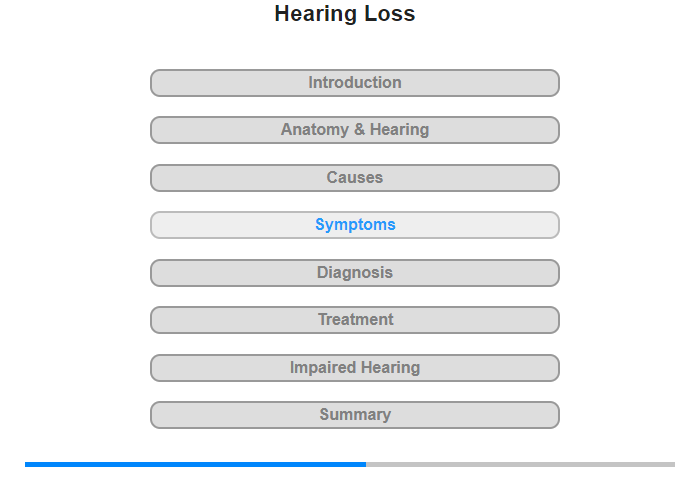Go to the Anatomy & Hearing section
The height and width of the screenshot is (480, 700).
point(355,130)
